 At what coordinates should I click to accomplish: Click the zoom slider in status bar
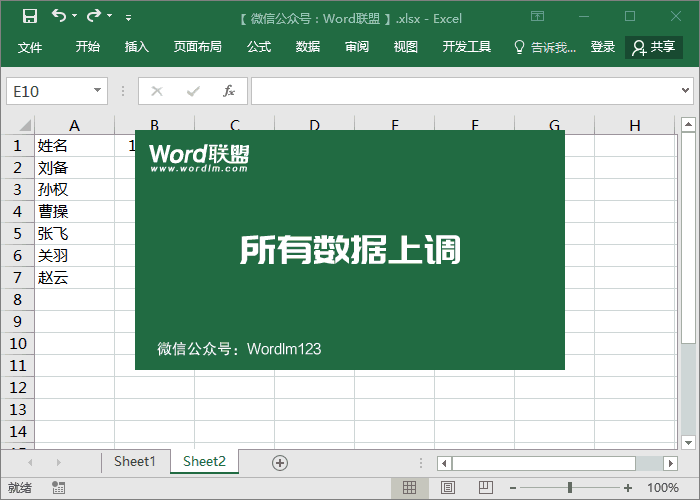coord(570,488)
